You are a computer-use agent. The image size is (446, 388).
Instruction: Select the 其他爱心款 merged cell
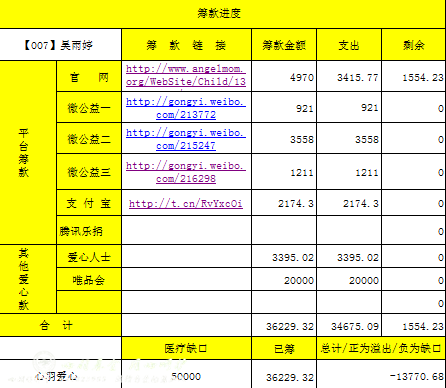28,279
